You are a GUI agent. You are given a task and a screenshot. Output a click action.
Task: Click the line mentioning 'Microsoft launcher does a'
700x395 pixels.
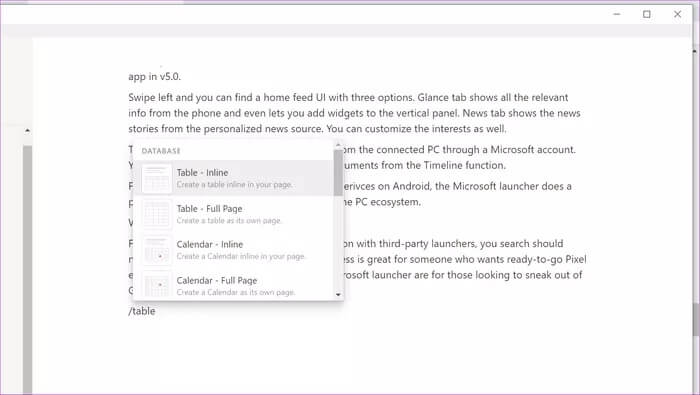(x=458, y=186)
